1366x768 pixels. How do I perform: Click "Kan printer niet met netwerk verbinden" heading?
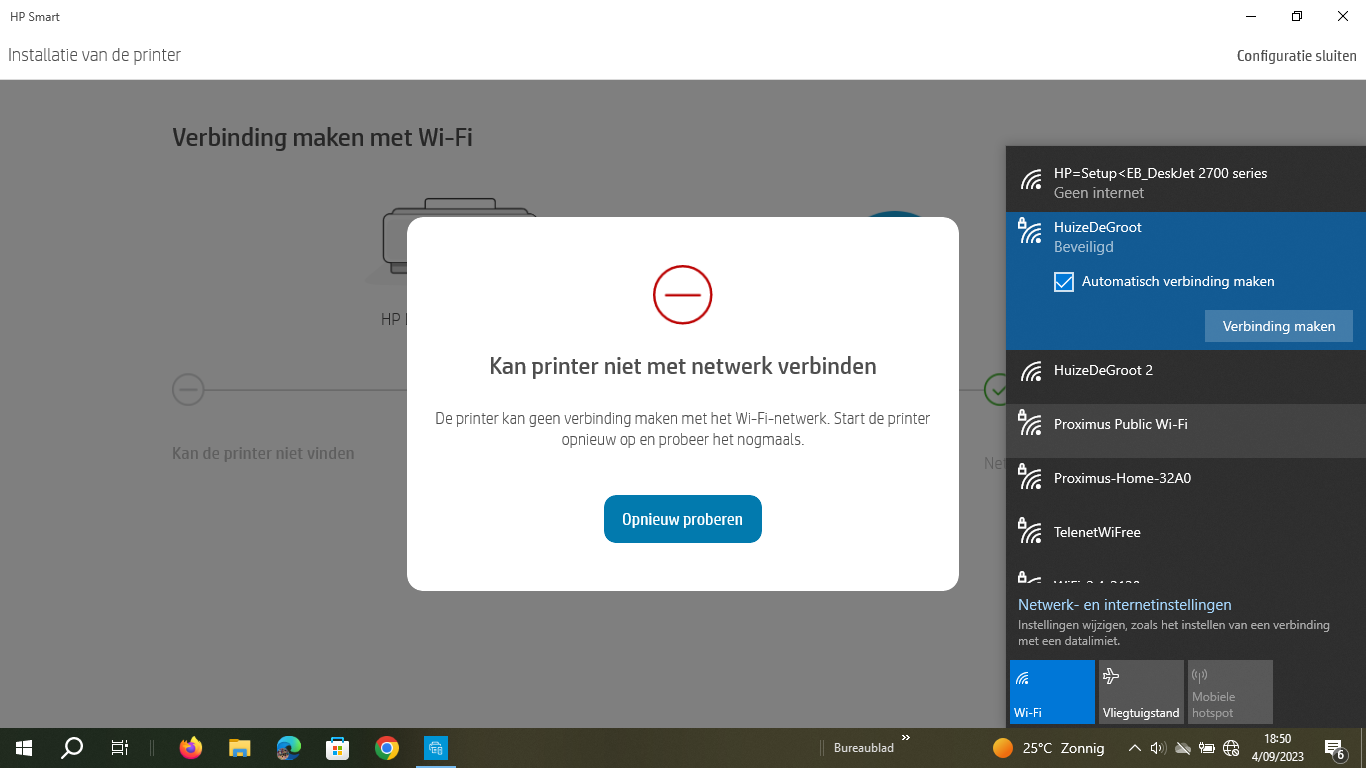point(683,366)
